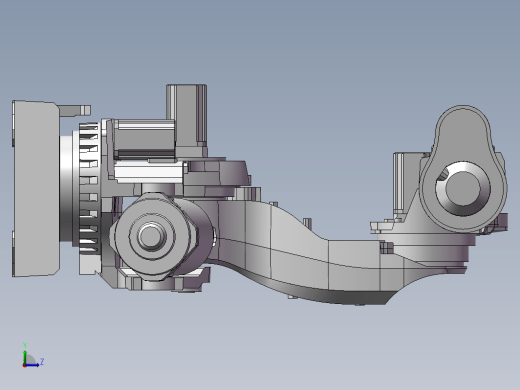Screen dimensions: 520x390
Task: Select the small tab above the left disc
Action: [x=75, y=110]
